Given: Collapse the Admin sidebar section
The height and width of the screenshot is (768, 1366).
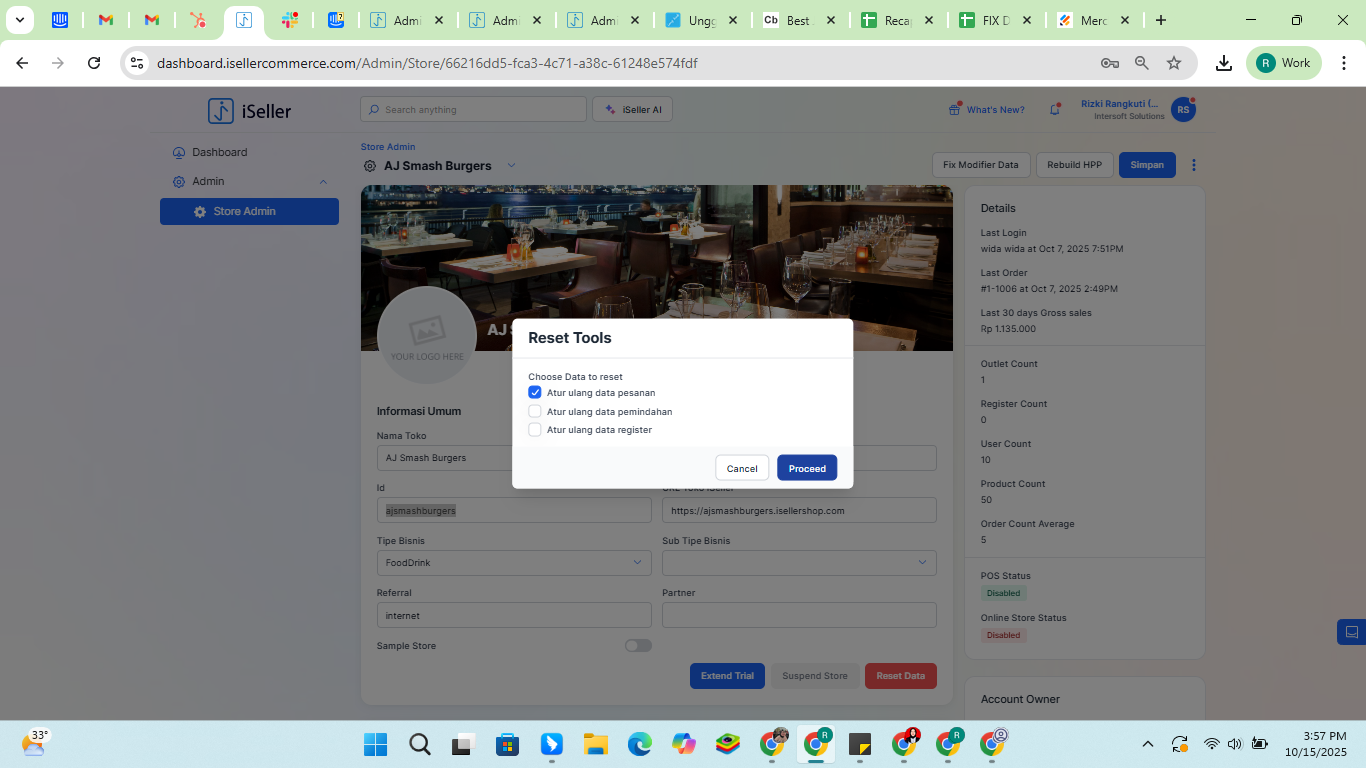Looking at the screenshot, I should pyautogui.click(x=323, y=182).
